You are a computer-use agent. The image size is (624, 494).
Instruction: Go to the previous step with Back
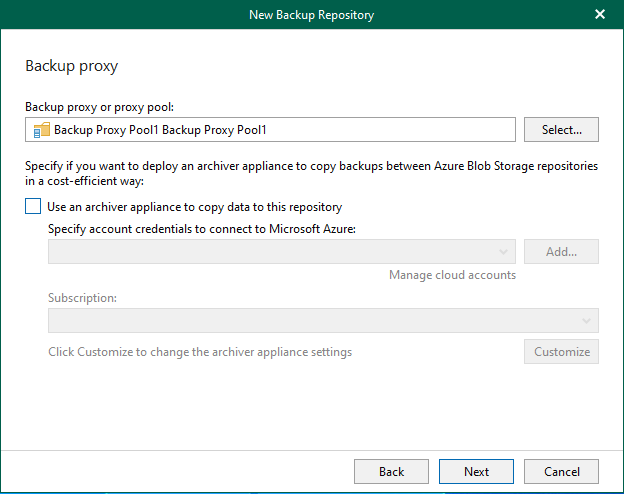tap(391, 471)
